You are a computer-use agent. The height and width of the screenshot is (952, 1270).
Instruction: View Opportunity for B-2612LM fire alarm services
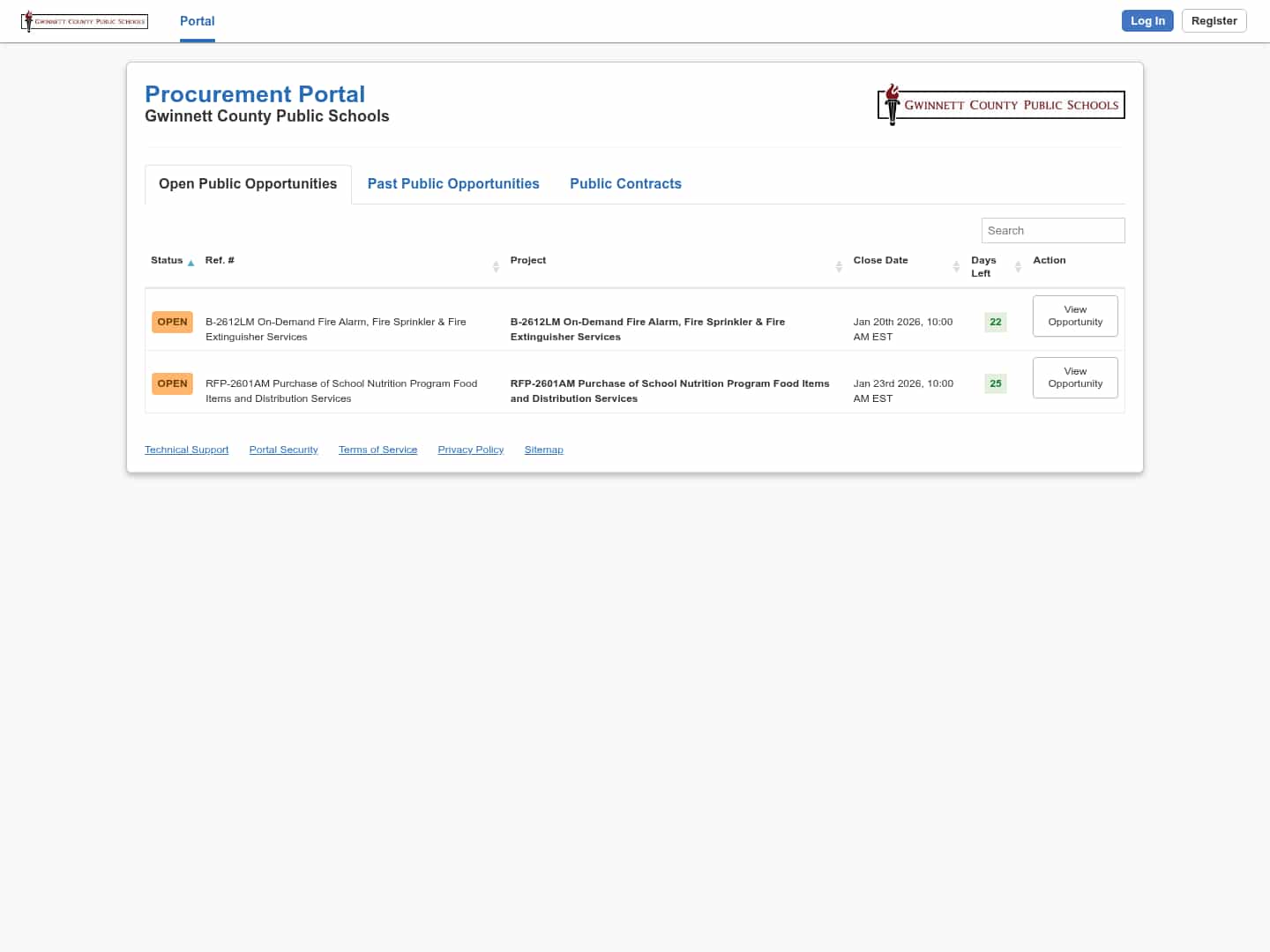[x=1075, y=316]
